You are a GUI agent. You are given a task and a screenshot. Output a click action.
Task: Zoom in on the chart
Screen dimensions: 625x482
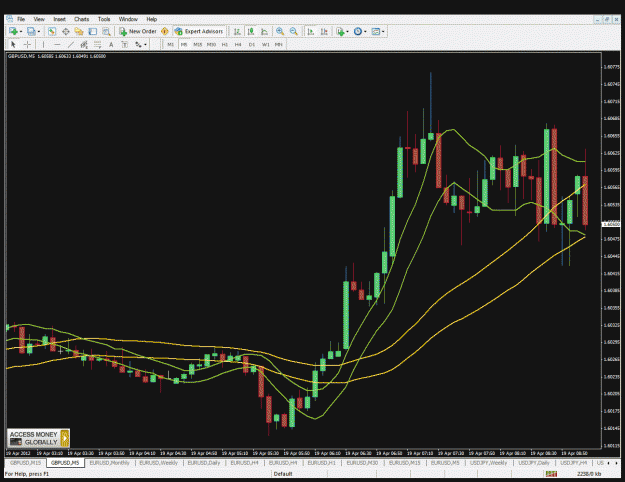280,31
